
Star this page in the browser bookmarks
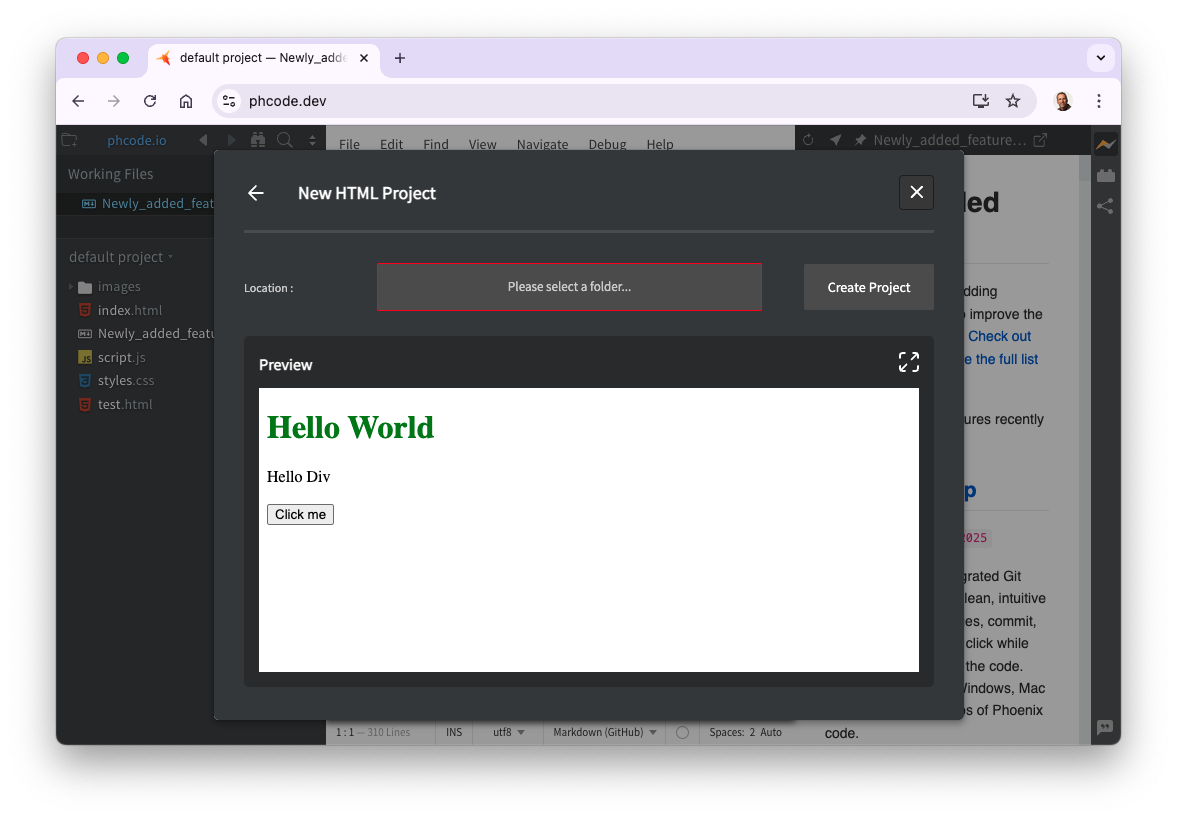click(x=1013, y=101)
